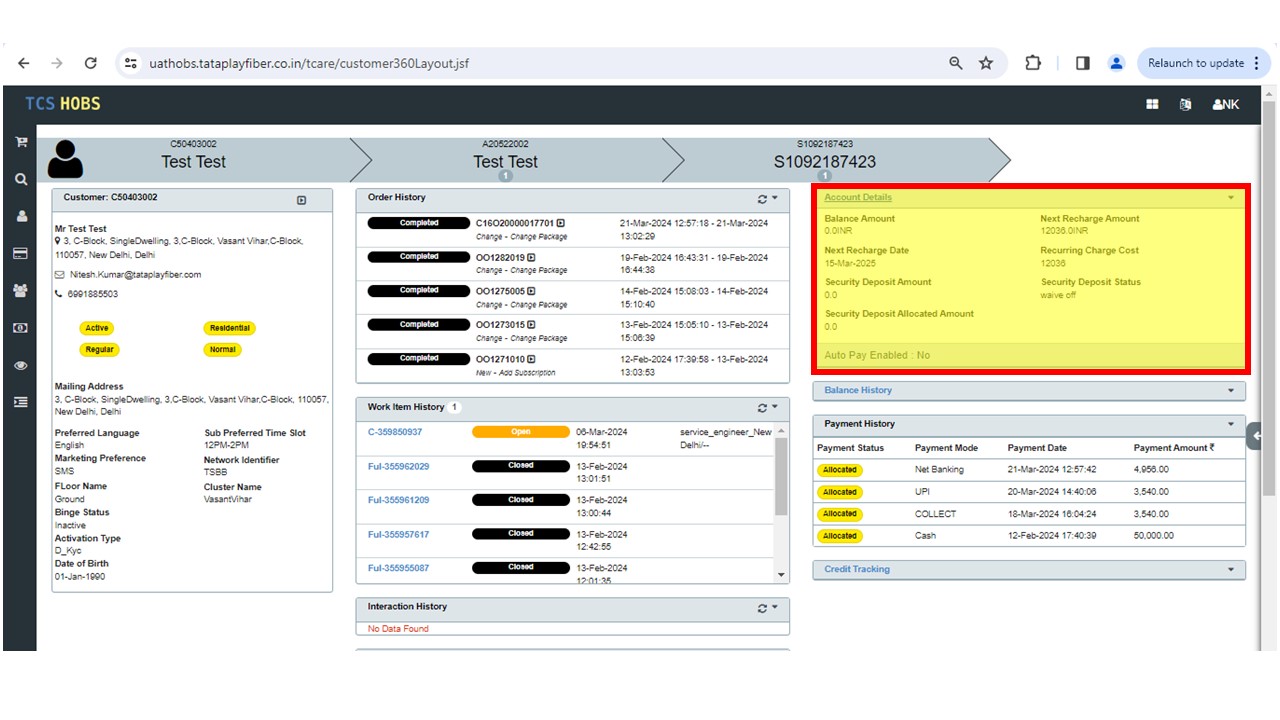Open Interaction History dropdown arrow
This screenshot has width=1280, height=720.
click(775, 608)
